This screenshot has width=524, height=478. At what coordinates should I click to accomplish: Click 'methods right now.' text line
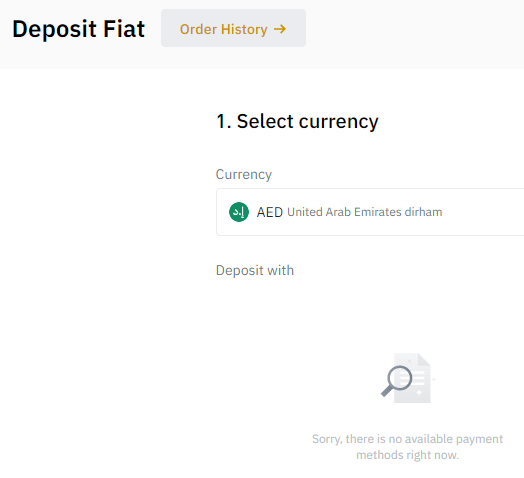coord(407,455)
